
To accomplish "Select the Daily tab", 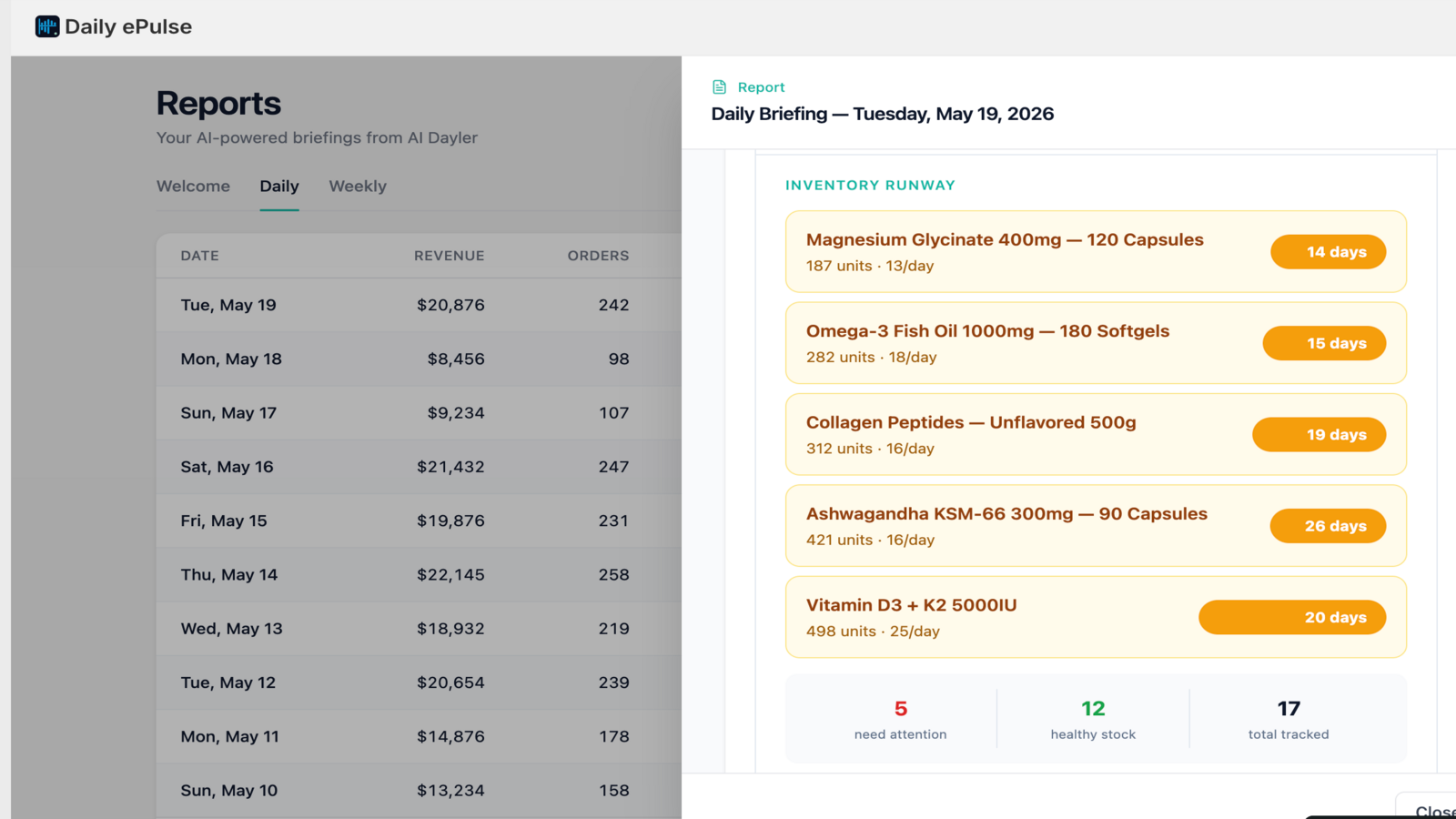I will pyautogui.click(x=279, y=186).
